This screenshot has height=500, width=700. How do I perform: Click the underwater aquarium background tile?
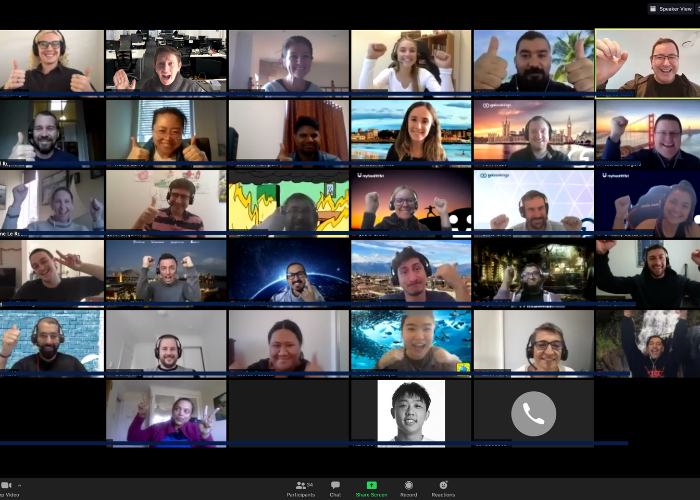(411, 342)
